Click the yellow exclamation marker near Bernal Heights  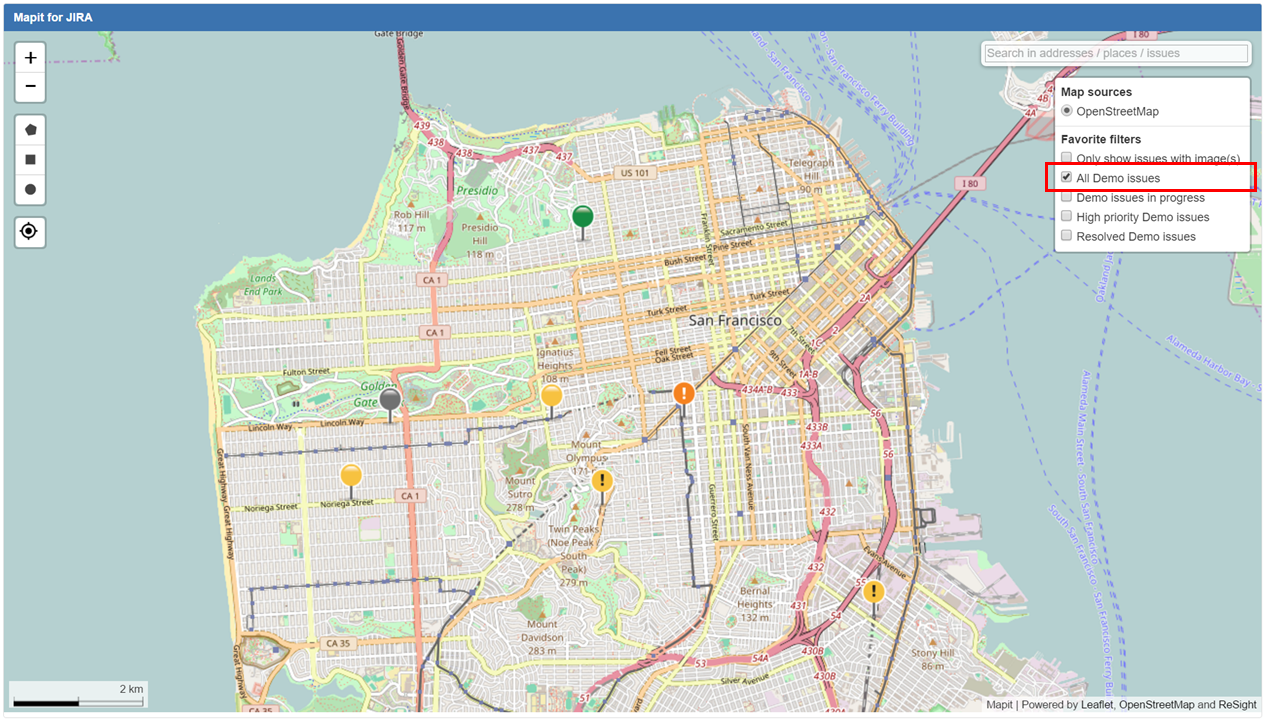coord(874,592)
